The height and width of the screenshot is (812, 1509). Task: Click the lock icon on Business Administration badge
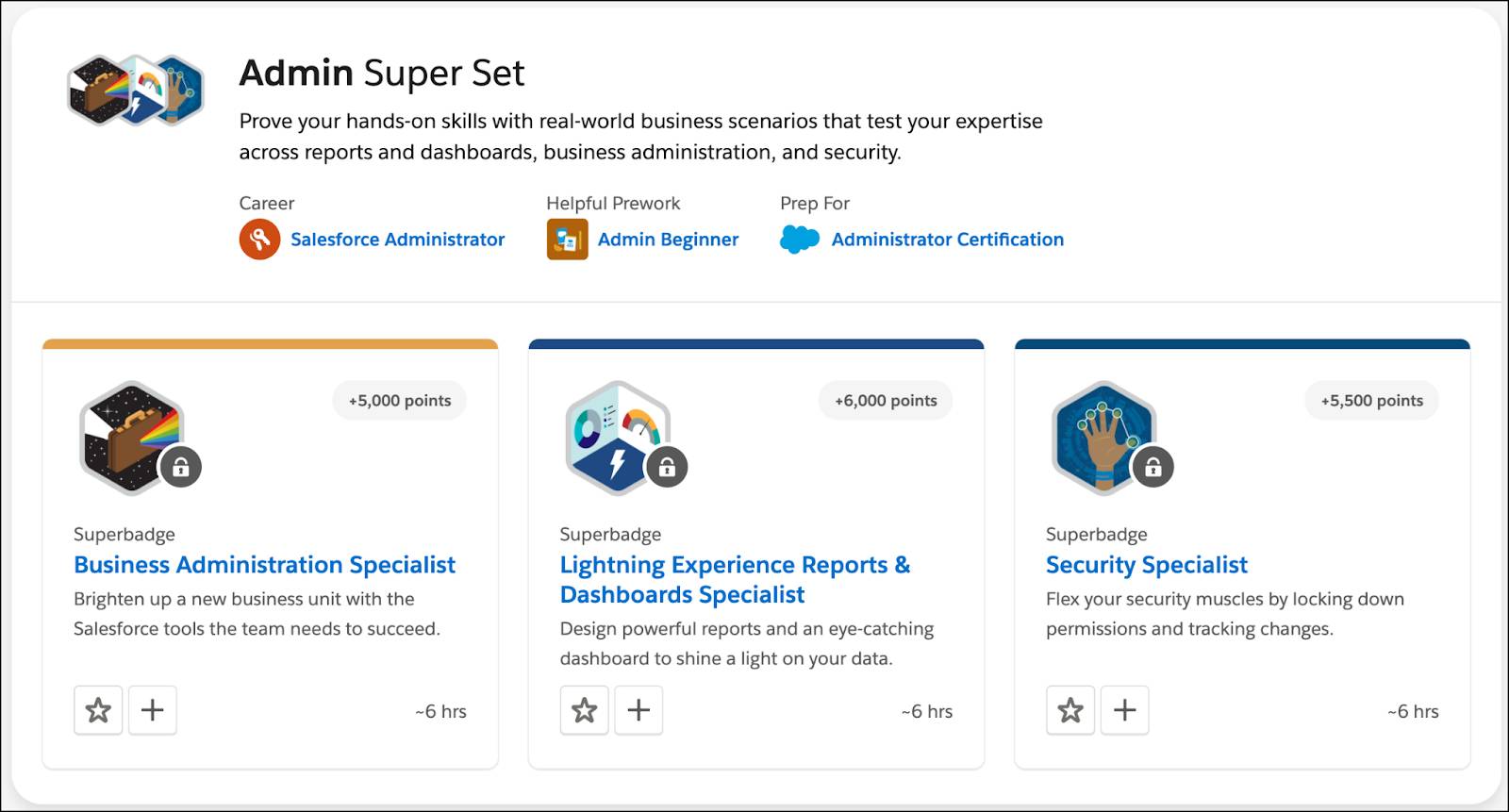pyautogui.click(x=181, y=467)
